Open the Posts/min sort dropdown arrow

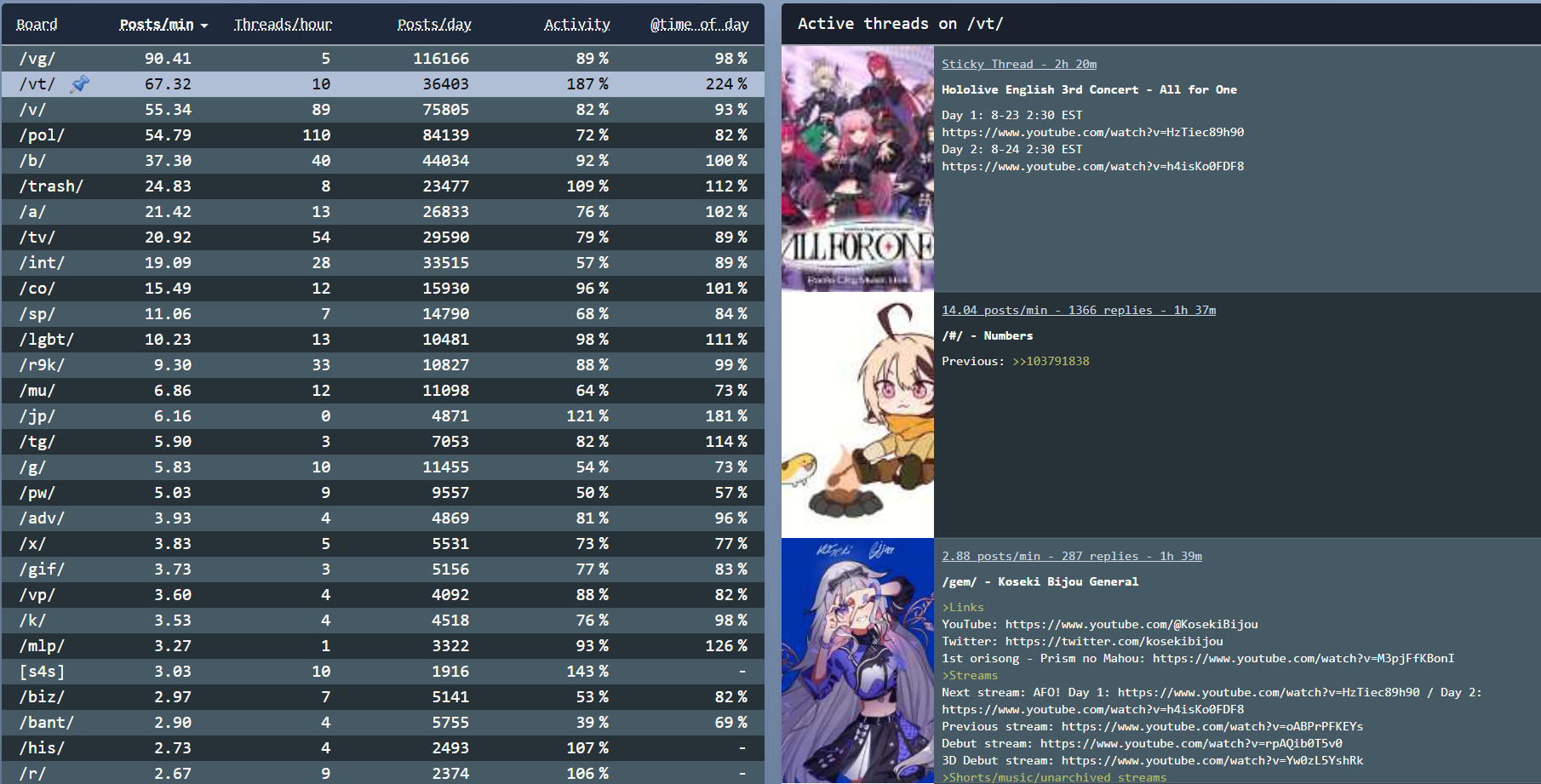point(204,26)
